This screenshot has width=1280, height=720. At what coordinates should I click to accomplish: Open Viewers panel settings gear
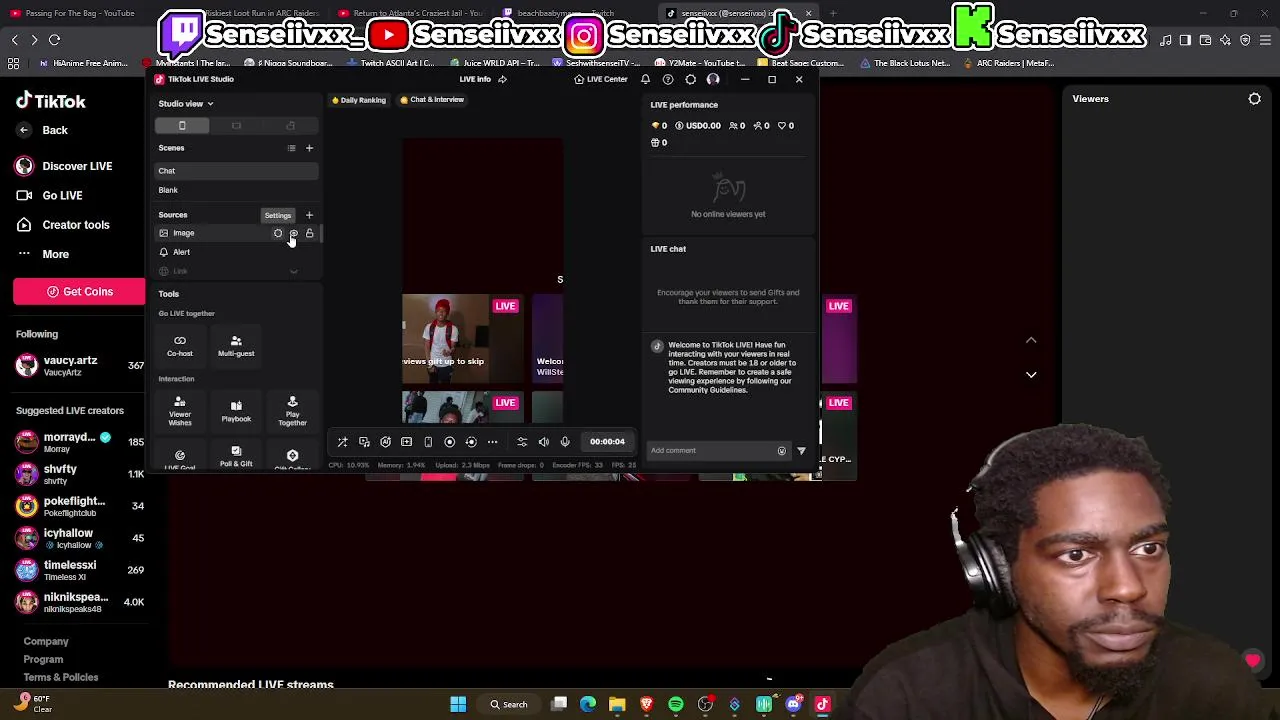click(1254, 99)
